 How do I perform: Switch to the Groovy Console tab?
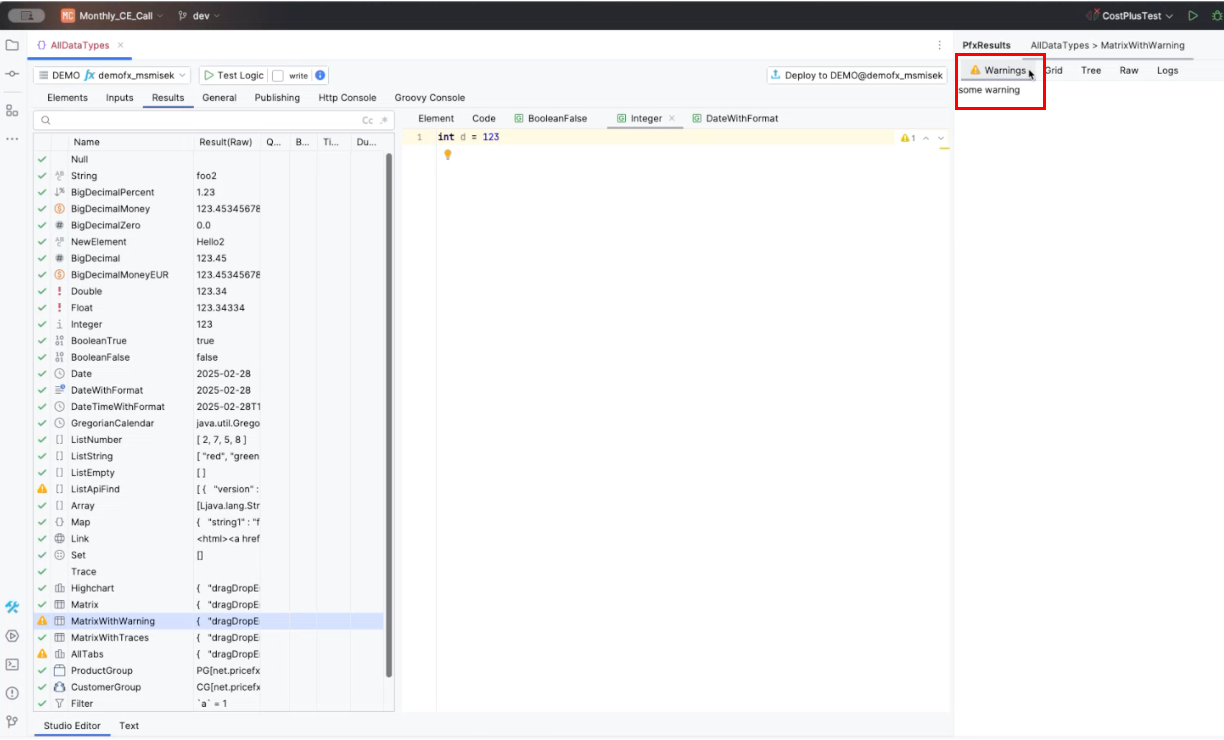coord(429,98)
